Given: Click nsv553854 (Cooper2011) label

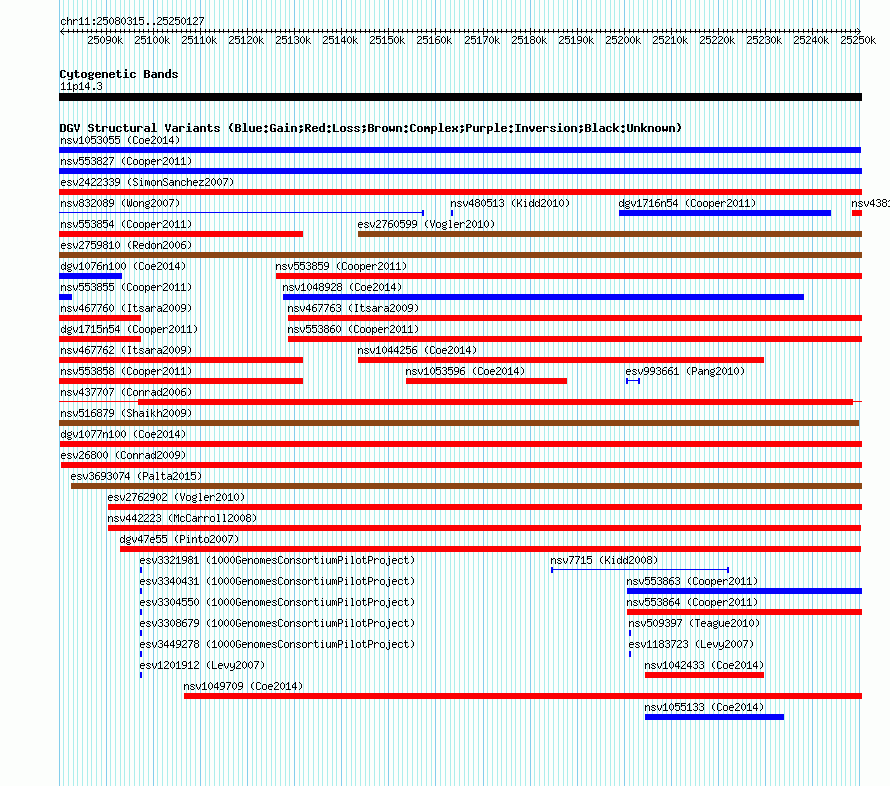Looking at the screenshot, I should 126,224.
